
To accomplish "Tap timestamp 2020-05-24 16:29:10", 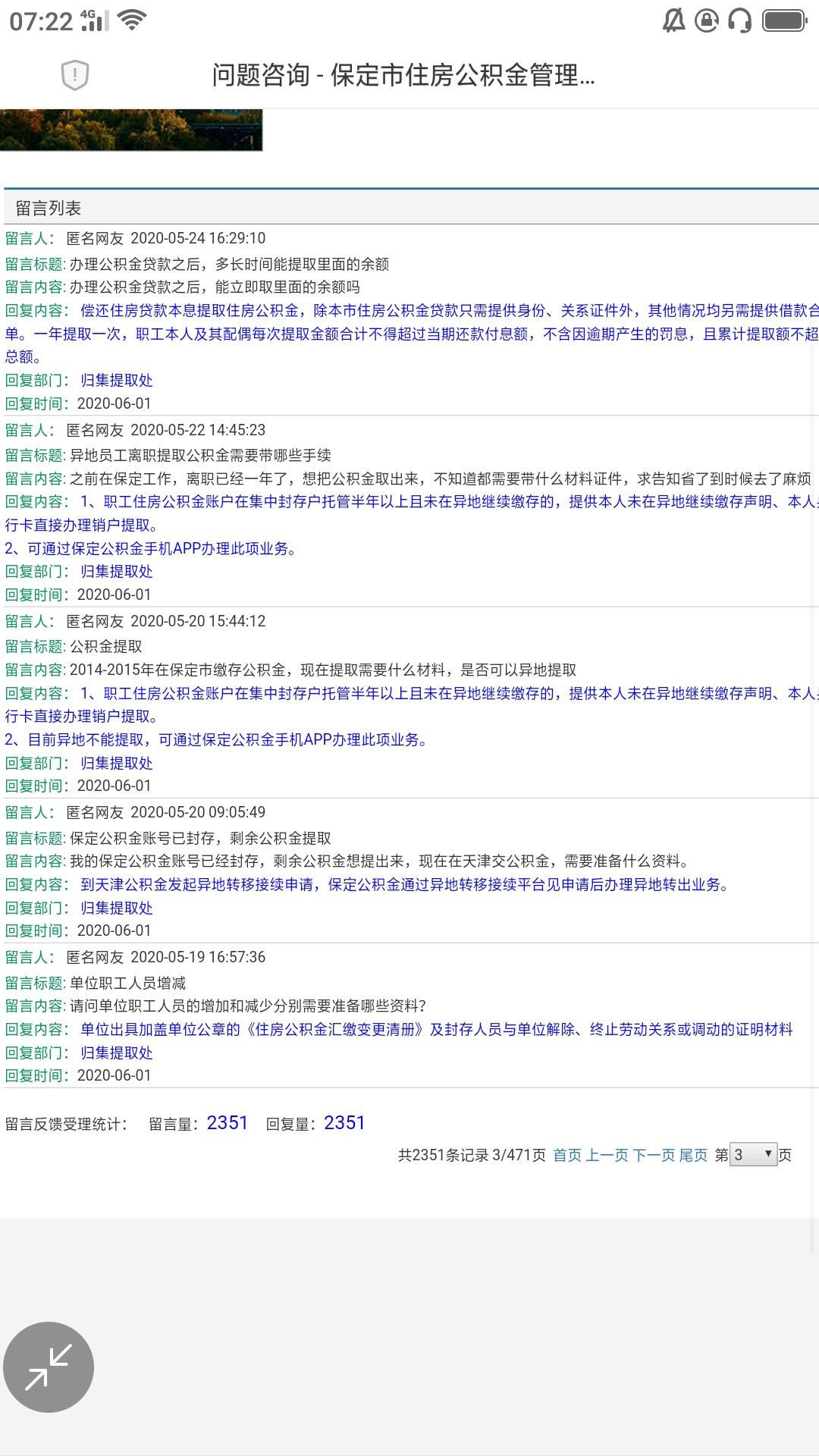I will (198, 238).
